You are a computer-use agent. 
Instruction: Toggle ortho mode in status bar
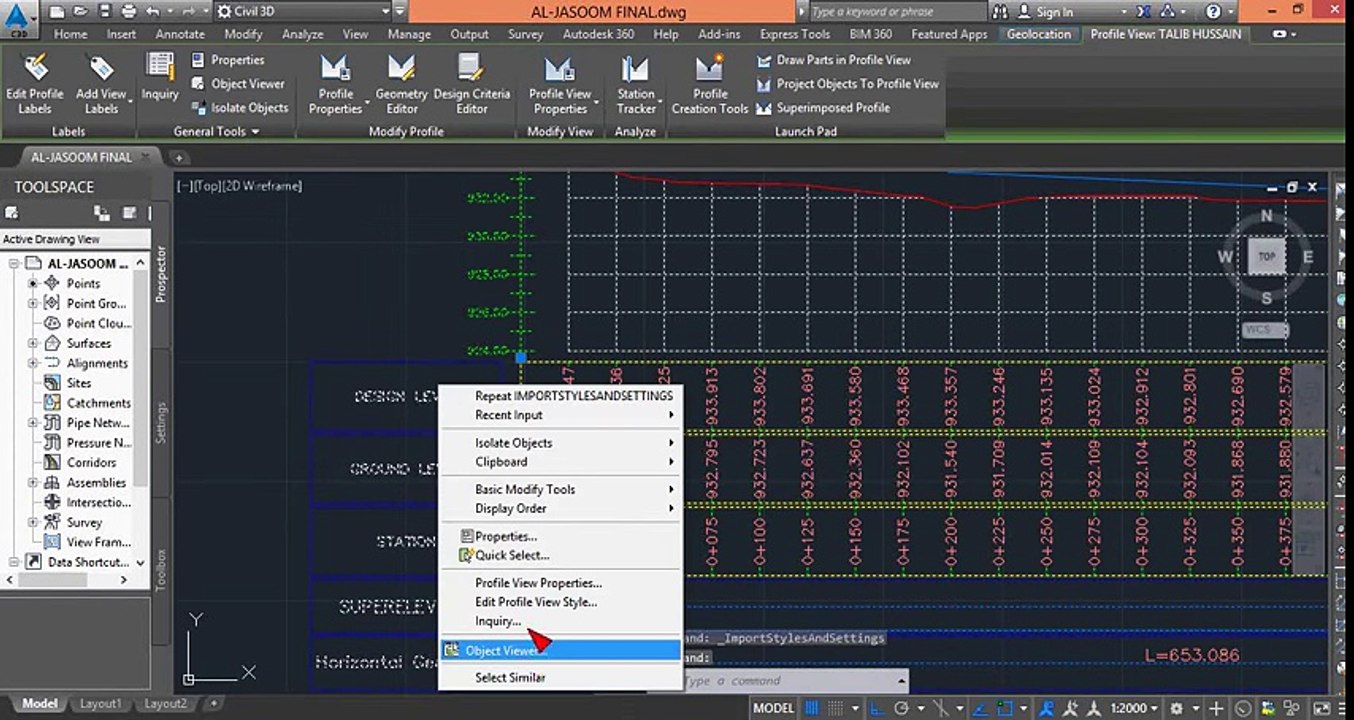pyautogui.click(x=879, y=708)
